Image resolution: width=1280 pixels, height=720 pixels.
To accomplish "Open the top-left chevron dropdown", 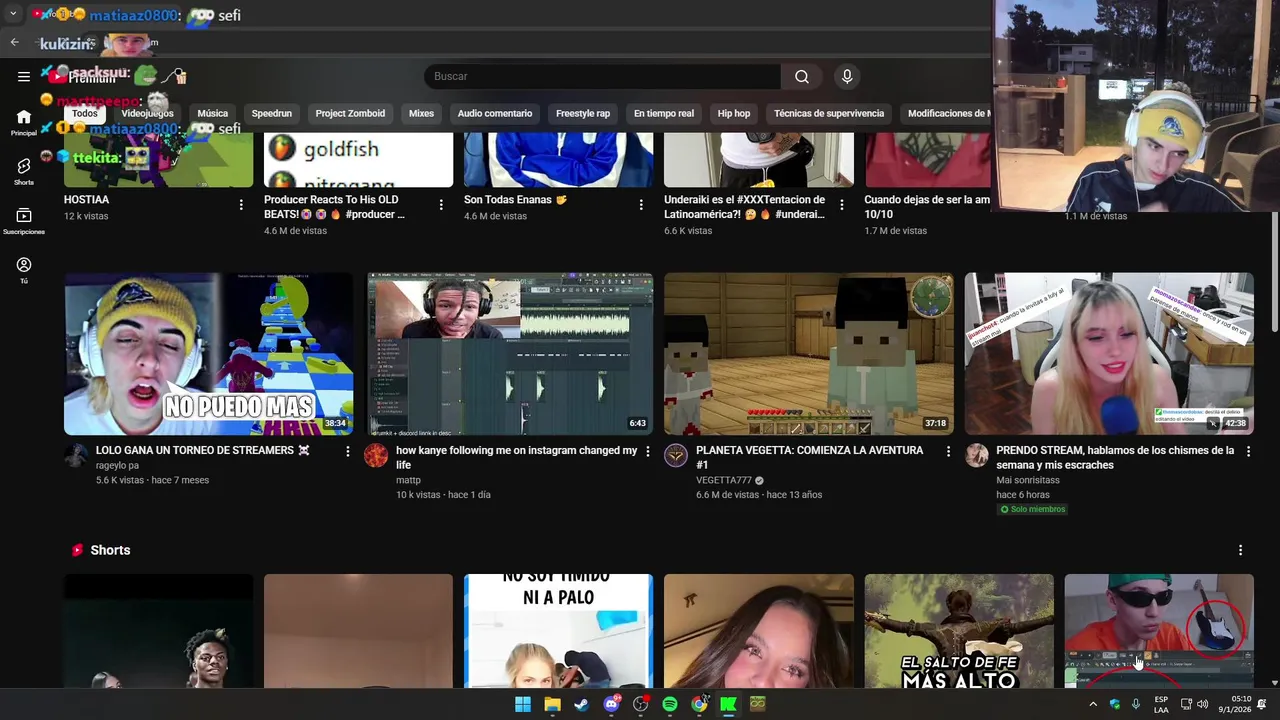I will point(13,14).
